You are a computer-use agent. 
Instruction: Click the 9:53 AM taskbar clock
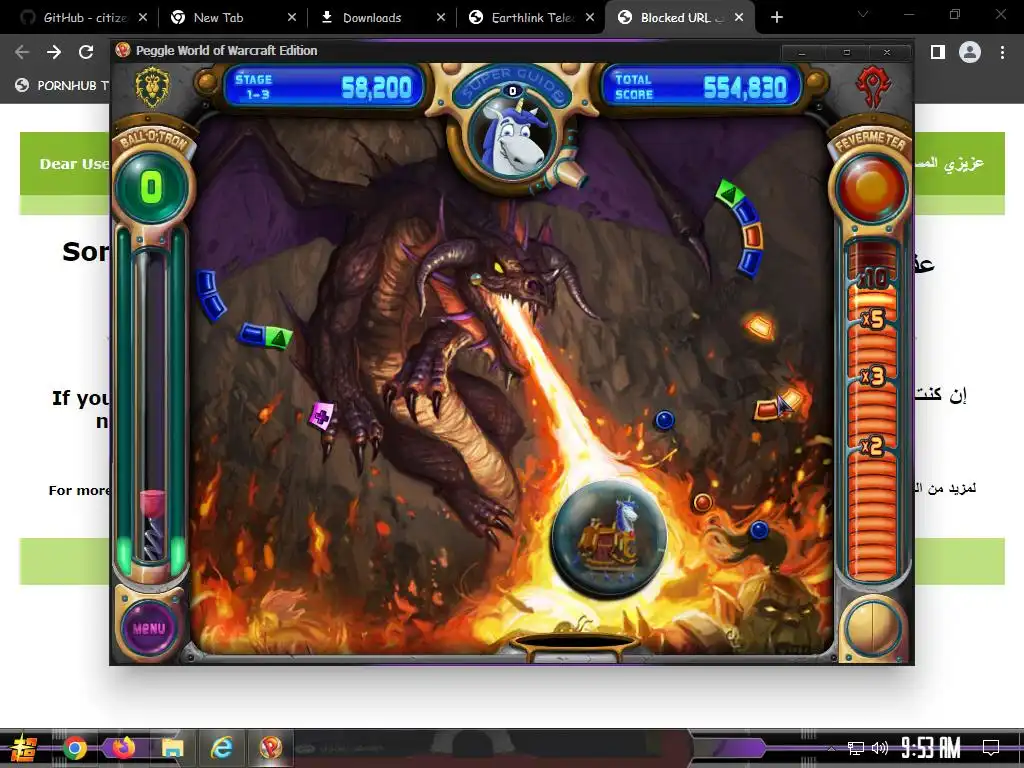pyautogui.click(x=931, y=747)
